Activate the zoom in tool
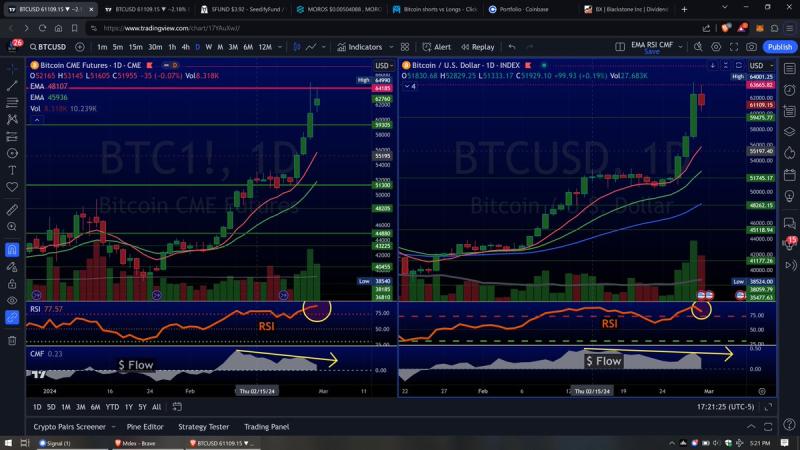The height and width of the screenshot is (450, 800). click(12, 227)
